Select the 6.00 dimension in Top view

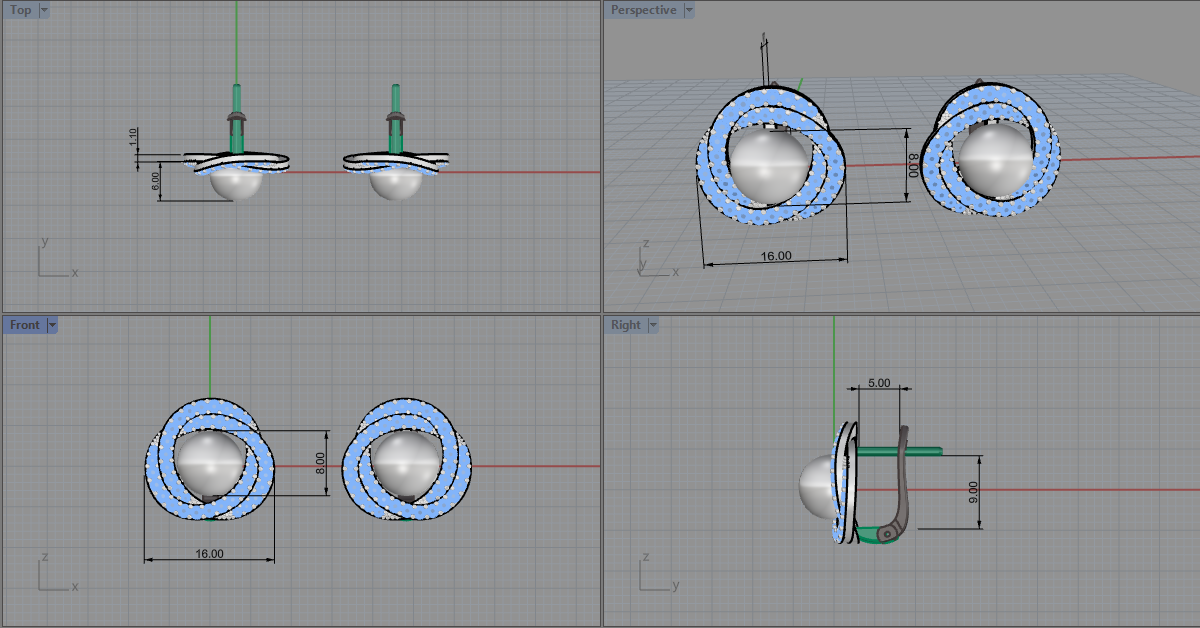click(155, 181)
